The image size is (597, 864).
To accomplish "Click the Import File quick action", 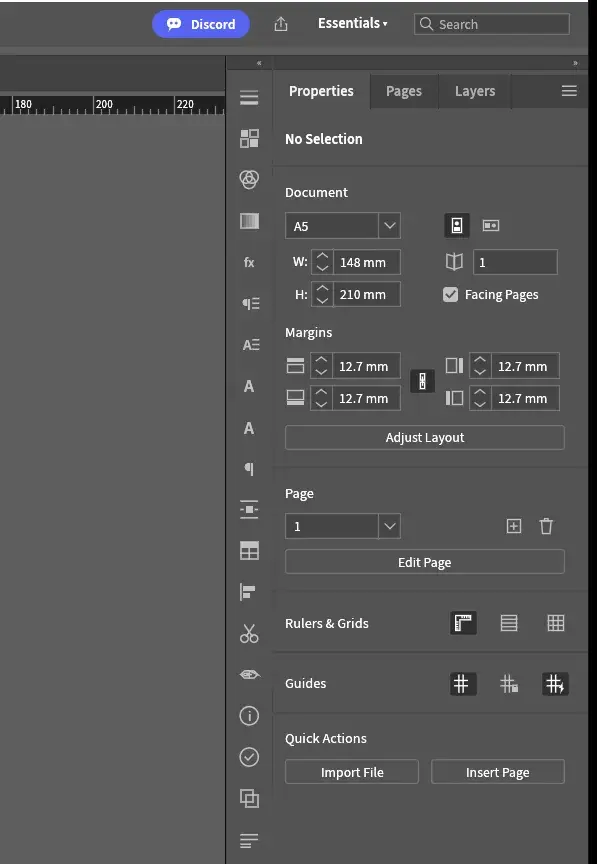I will click(352, 772).
